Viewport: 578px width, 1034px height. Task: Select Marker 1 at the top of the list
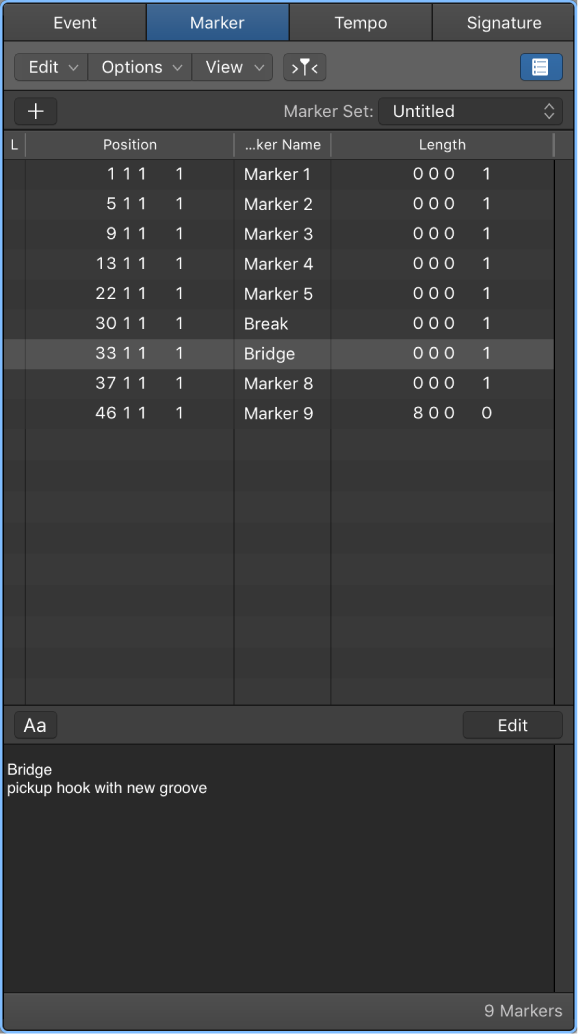[278, 174]
